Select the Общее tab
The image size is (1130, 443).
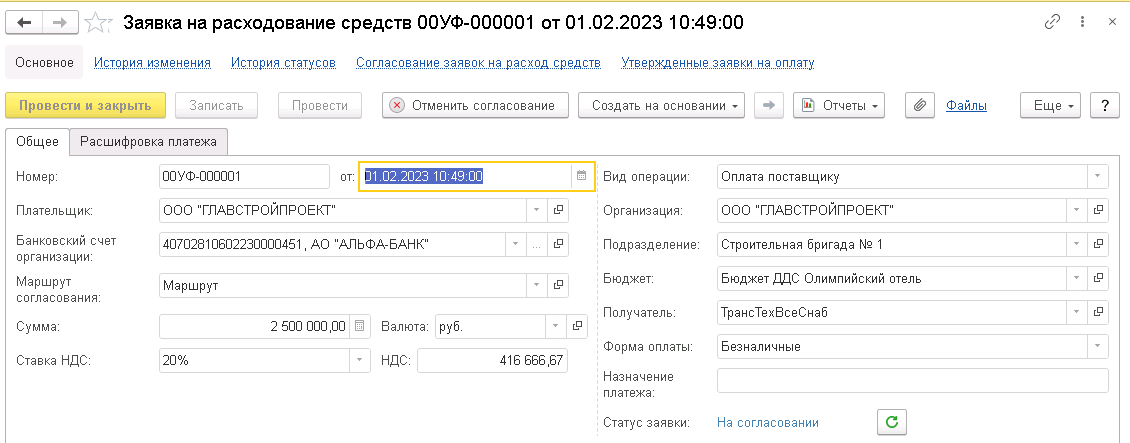[37, 142]
